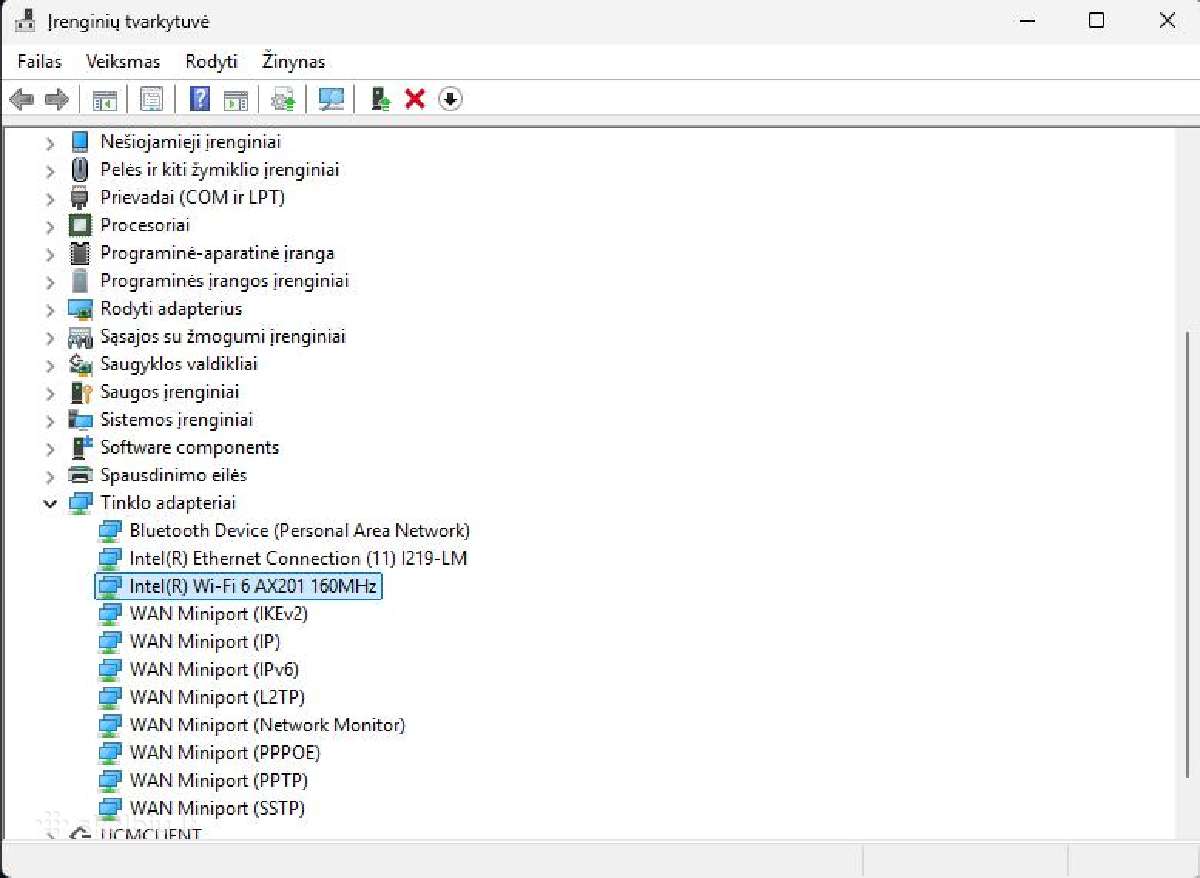Click the Saugyklos valdikliai icon
Screen dimensions: 1200x878
tap(80, 364)
